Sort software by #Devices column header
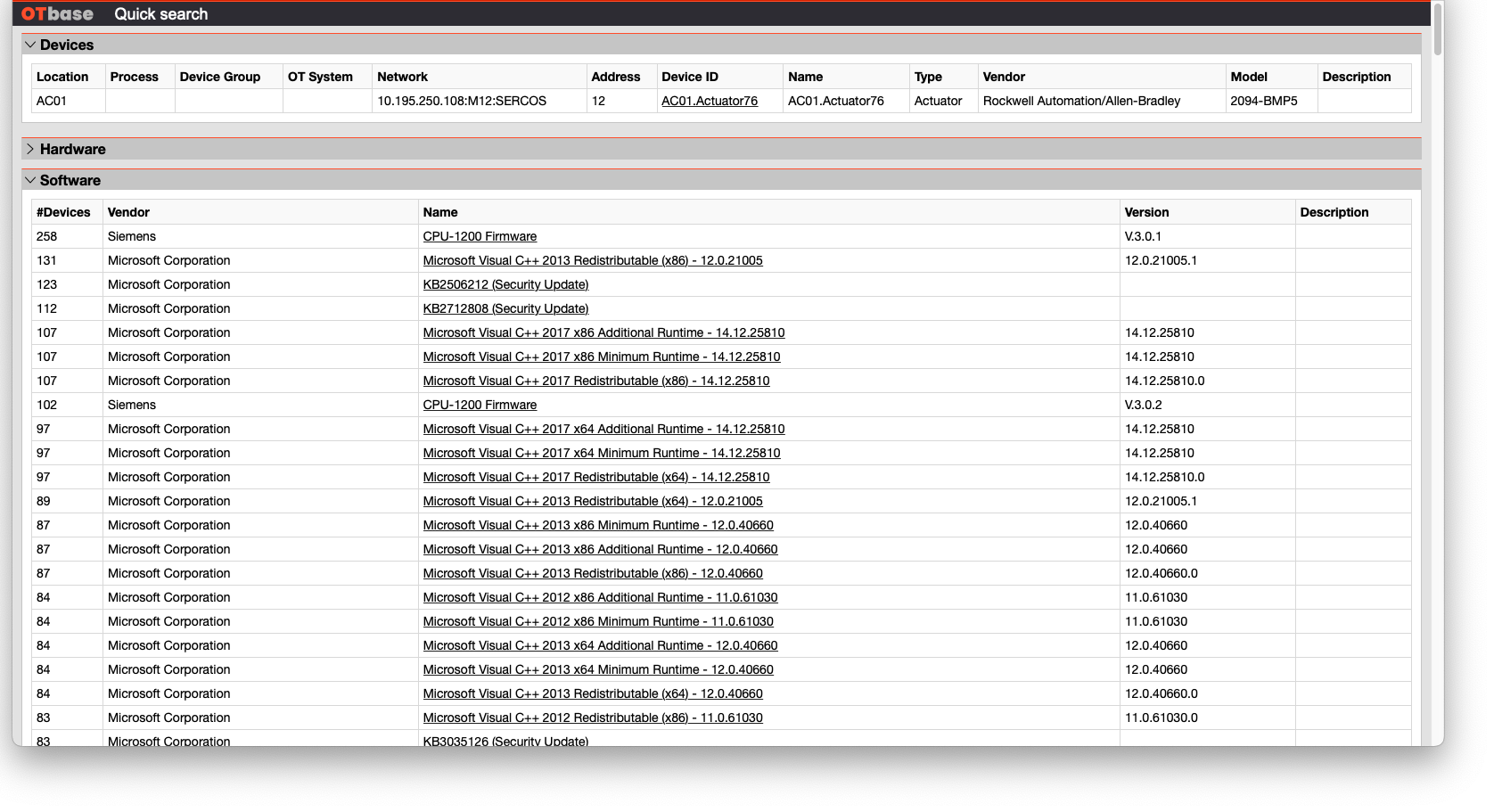Viewport: 1494px width, 812px height. pyautogui.click(x=63, y=212)
